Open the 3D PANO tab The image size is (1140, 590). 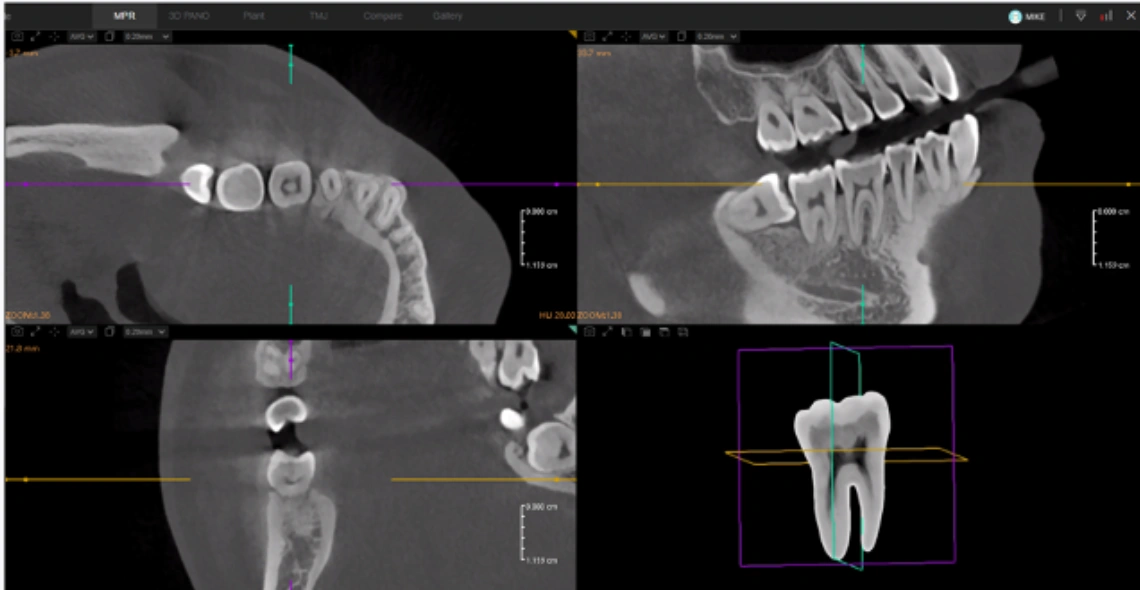188,15
